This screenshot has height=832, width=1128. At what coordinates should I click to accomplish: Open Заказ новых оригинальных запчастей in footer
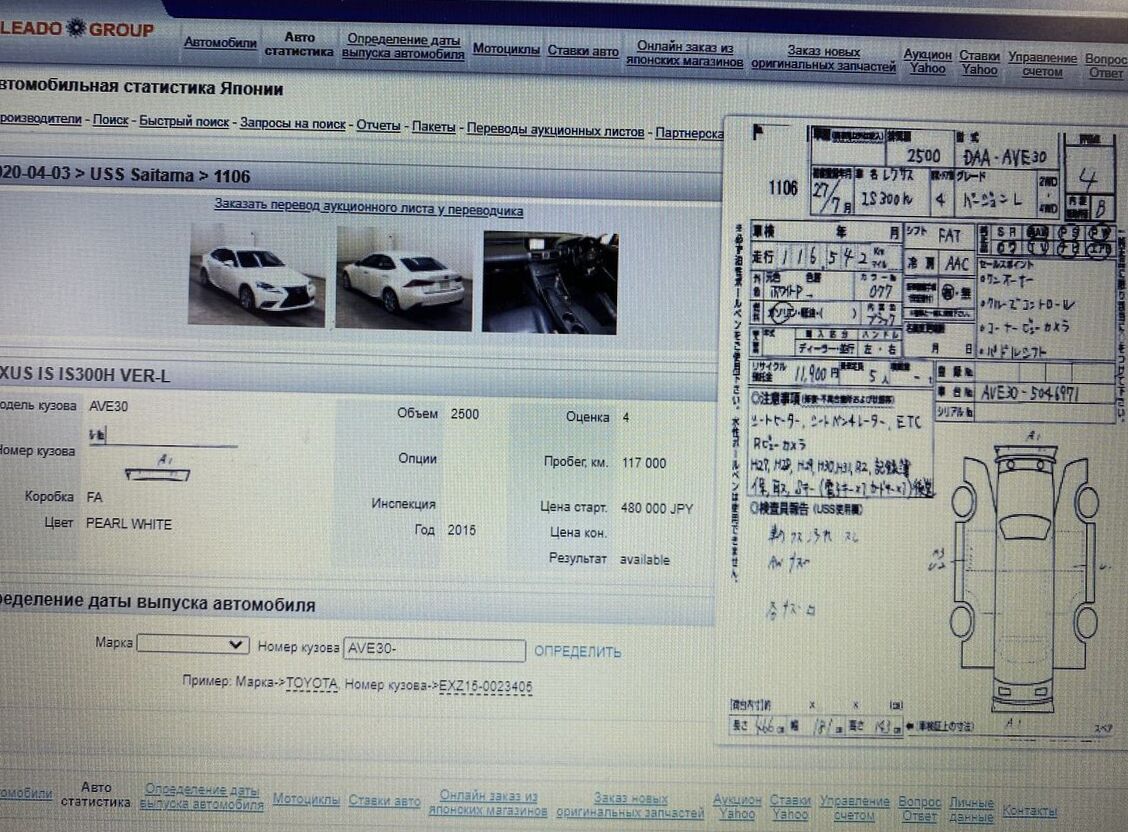click(x=630, y=805)
